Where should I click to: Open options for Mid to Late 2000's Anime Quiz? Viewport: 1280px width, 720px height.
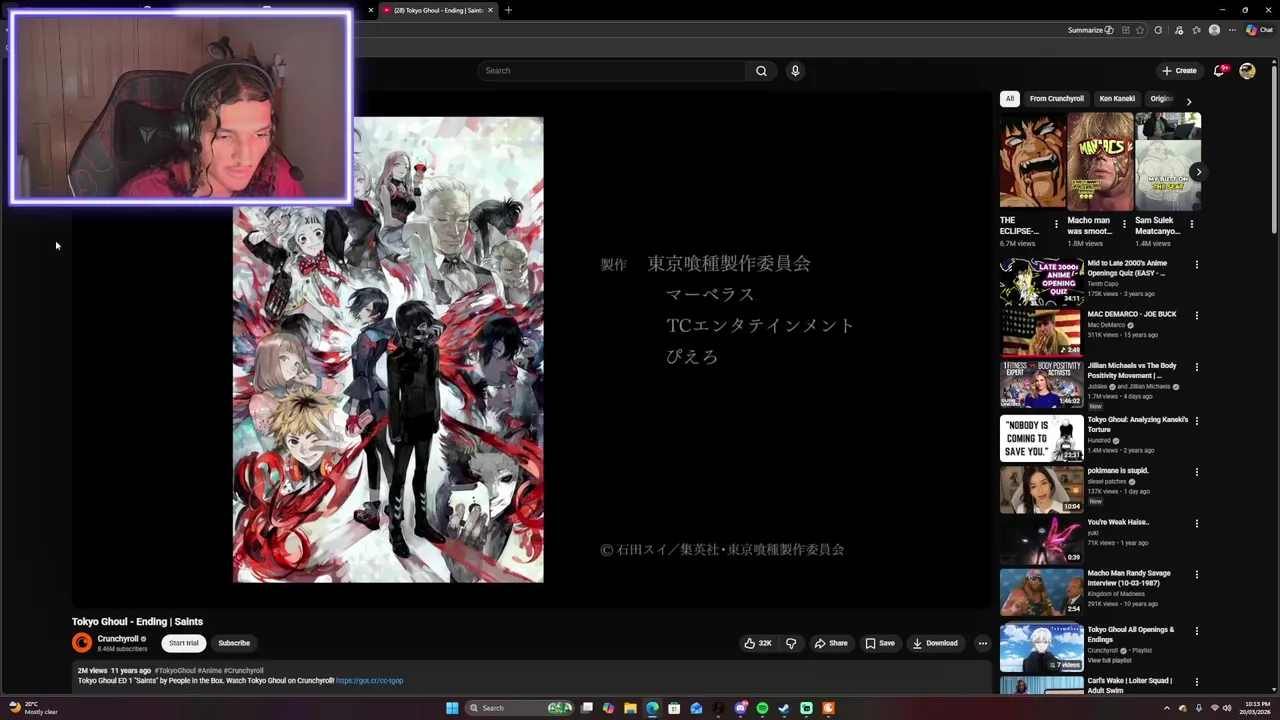click(x=1196, y=265)
